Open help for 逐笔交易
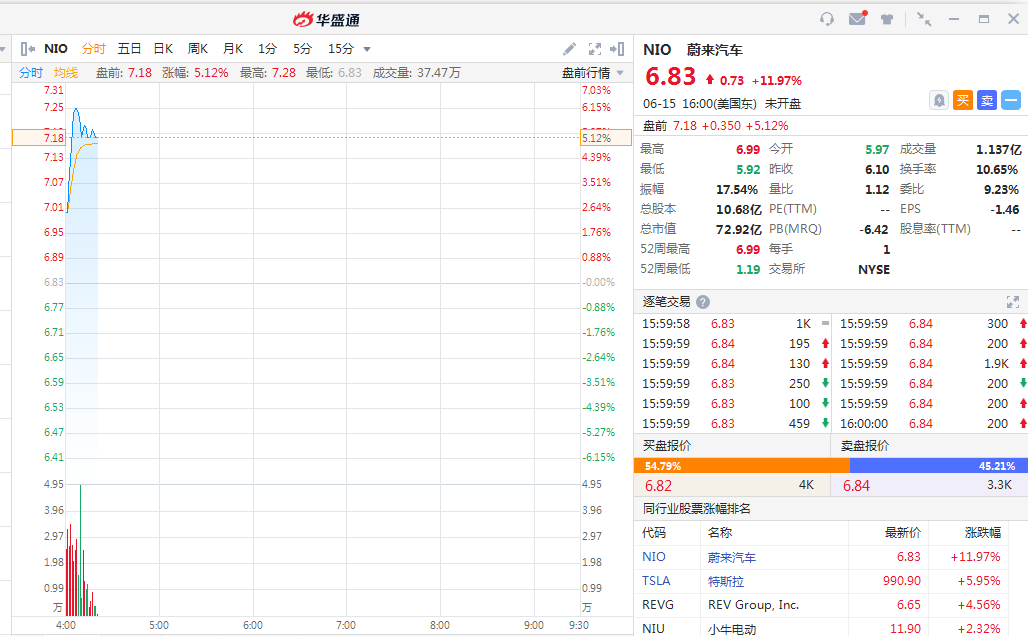Viewport: 1028px width, 636px height. [x=703, y=302]
